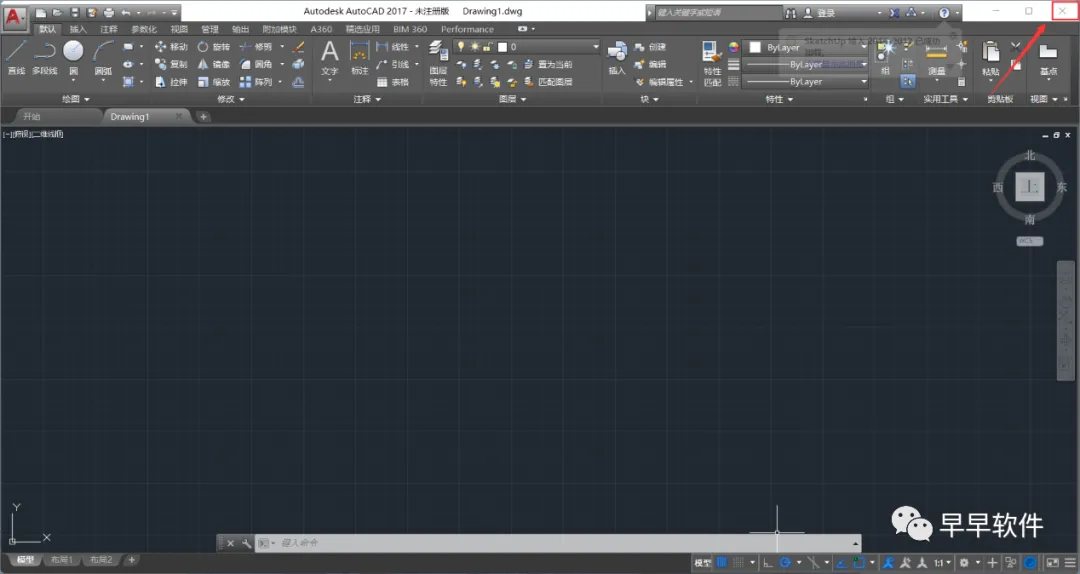Toggle grid display in status bar
The width and height of the screenshot is (1080, 574).
[x=721, y=562]
